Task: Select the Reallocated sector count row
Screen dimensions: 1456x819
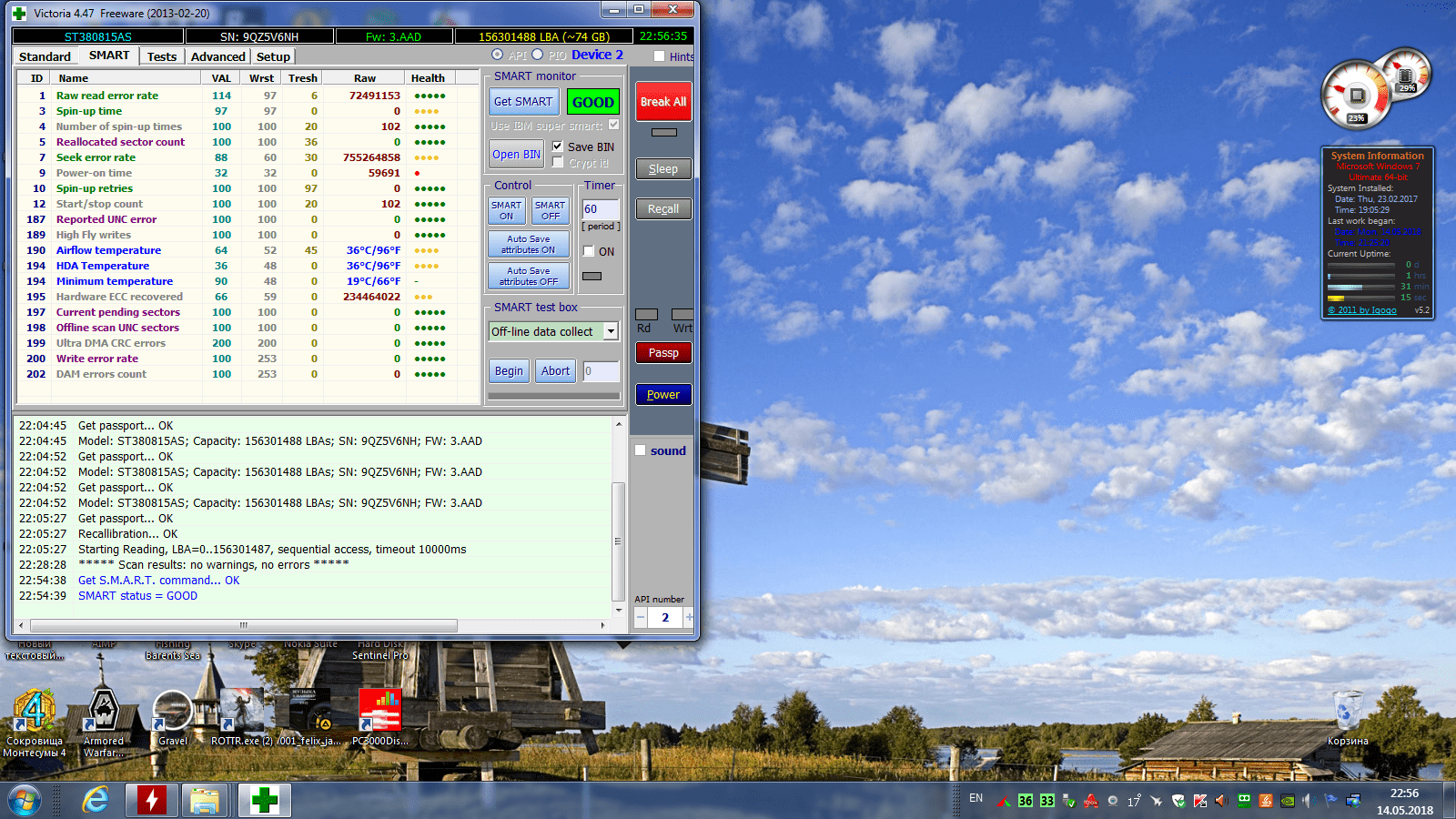Action: [248, 142]
